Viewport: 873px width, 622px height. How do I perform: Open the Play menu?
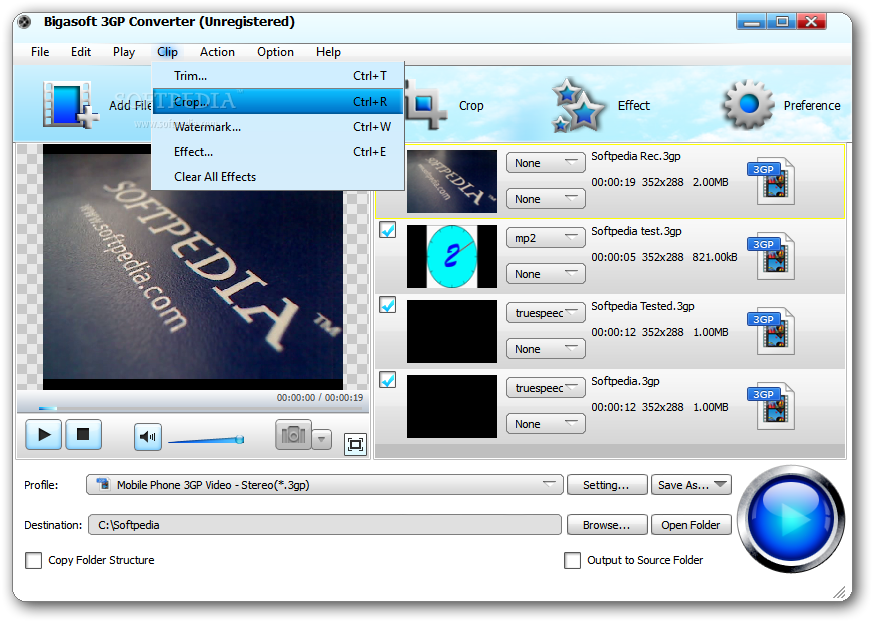[x=124, y=52]
